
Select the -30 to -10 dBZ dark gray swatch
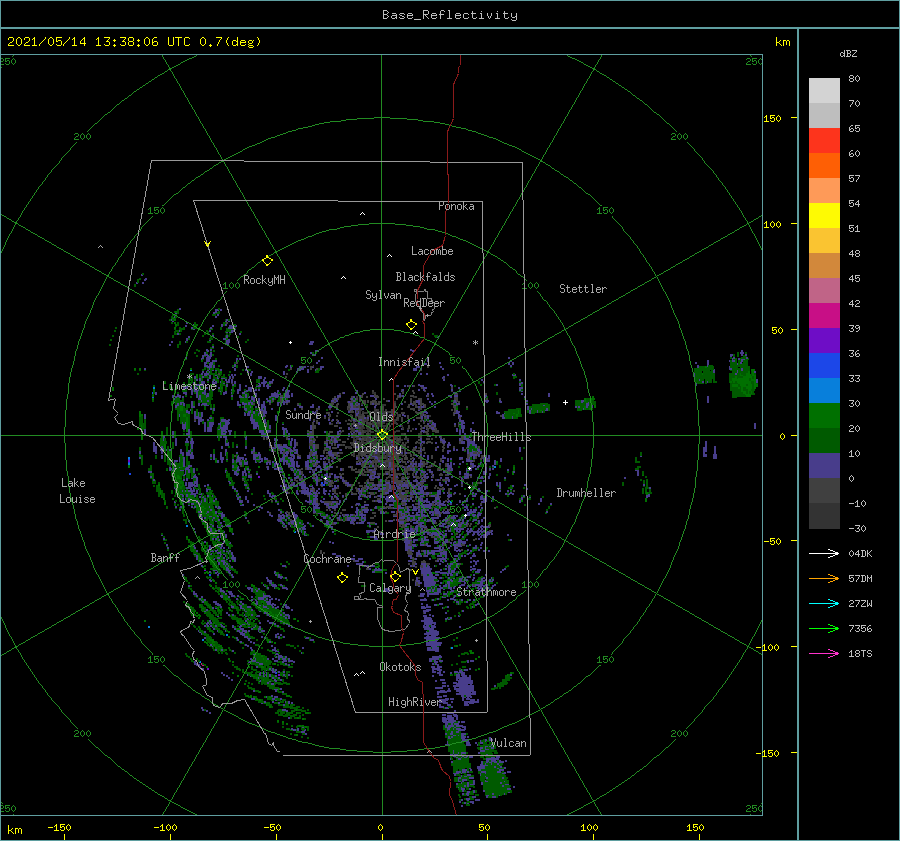point(824,516)
